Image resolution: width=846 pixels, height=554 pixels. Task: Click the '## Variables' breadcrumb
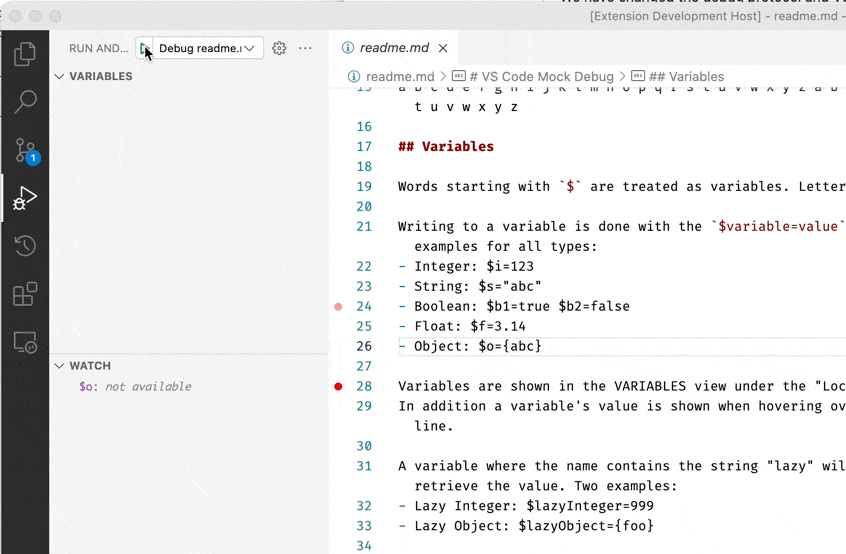(x=686, y=77)
